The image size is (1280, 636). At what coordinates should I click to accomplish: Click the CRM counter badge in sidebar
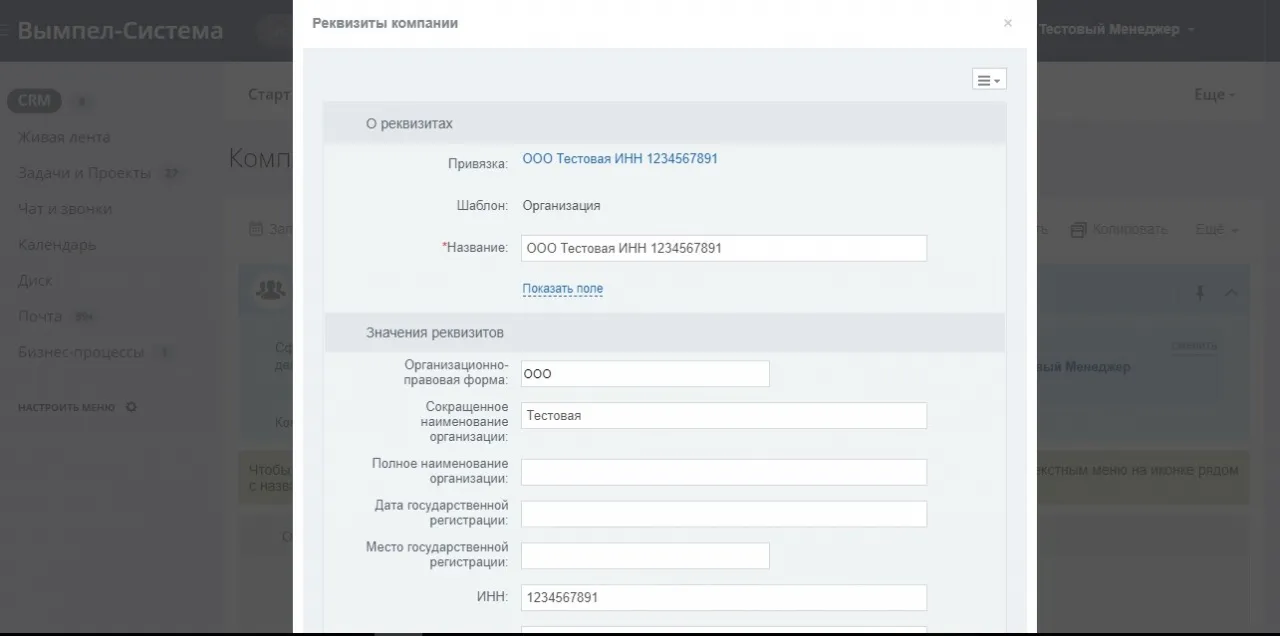[x=82, y=101]
